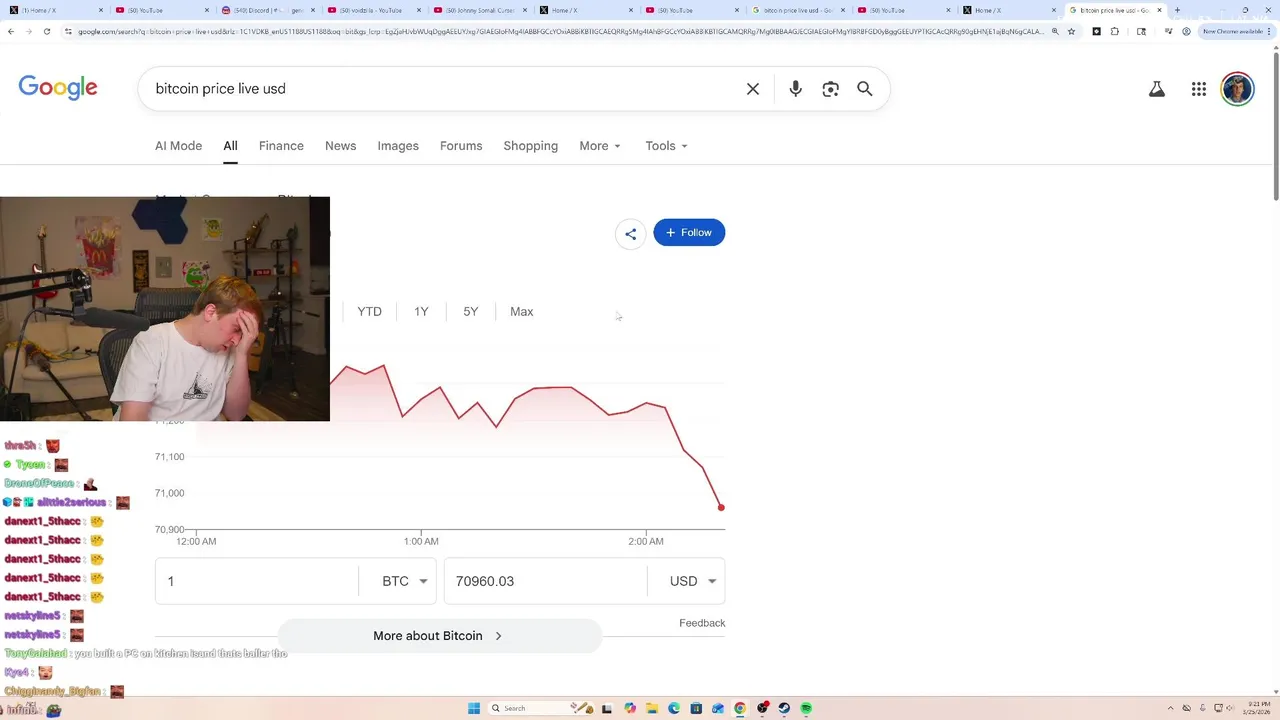Send Feedback on the price card
Image resolution: width=1280 pixels, height=720 pixels.
pos(702,623)
